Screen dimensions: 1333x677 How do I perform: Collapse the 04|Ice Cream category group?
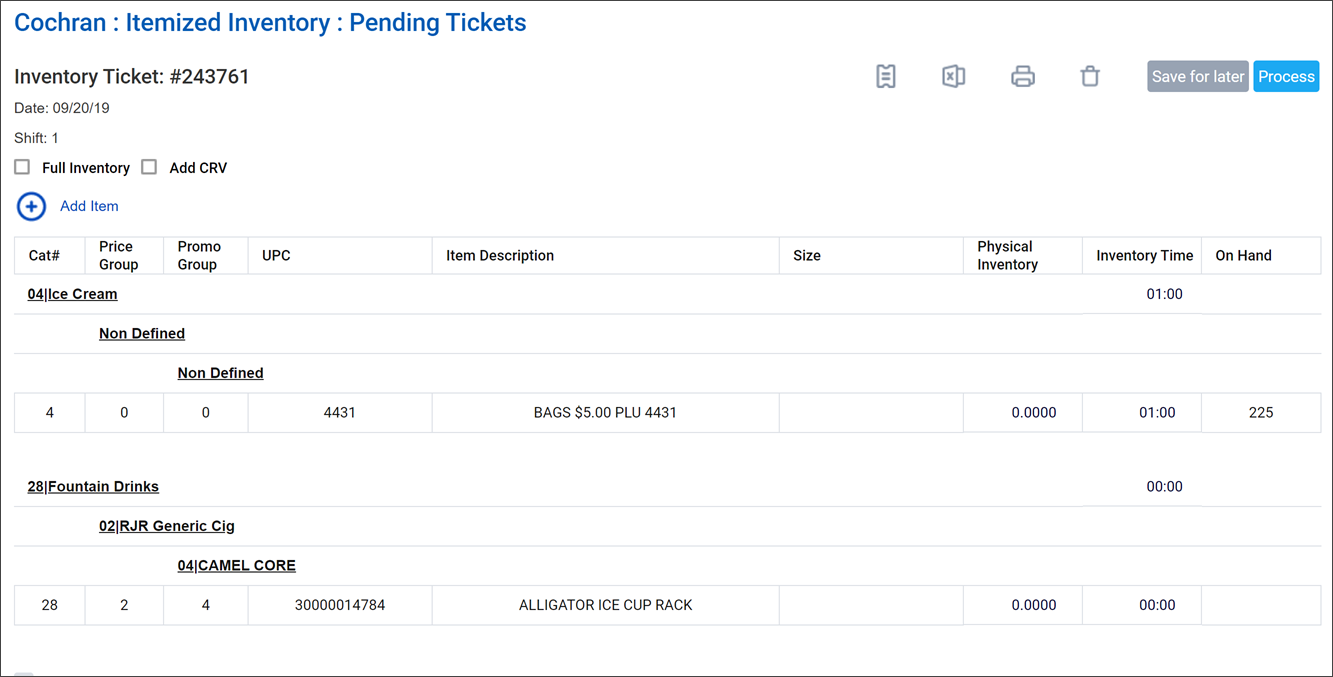pos(72,294)
